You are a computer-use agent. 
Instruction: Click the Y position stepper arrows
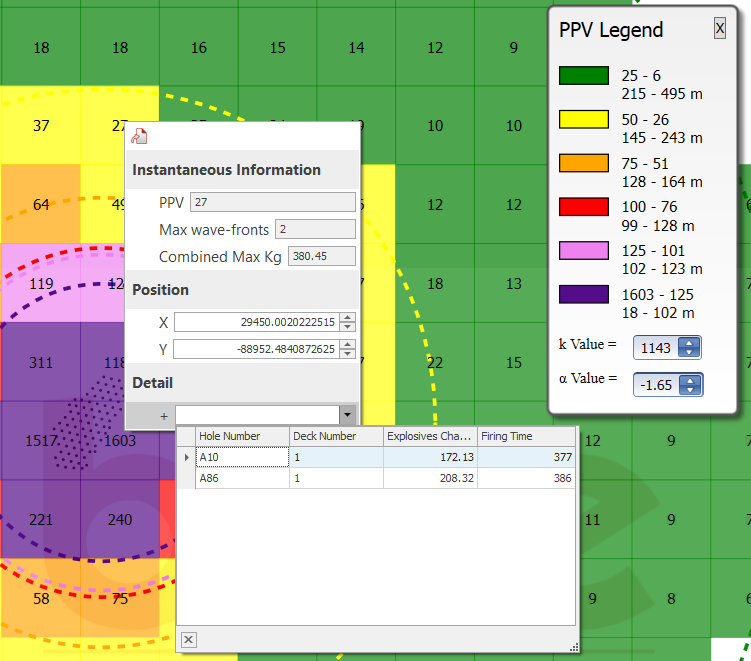point(347,349)
